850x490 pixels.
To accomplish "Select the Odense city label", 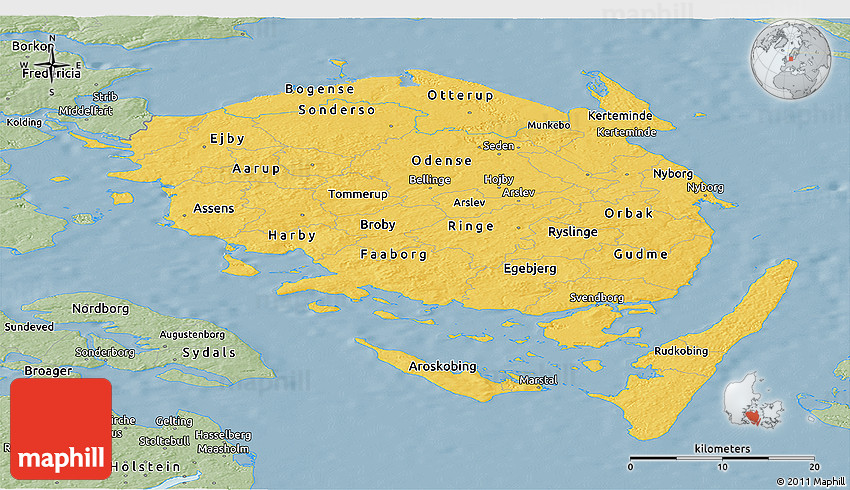I will point(441,160).
